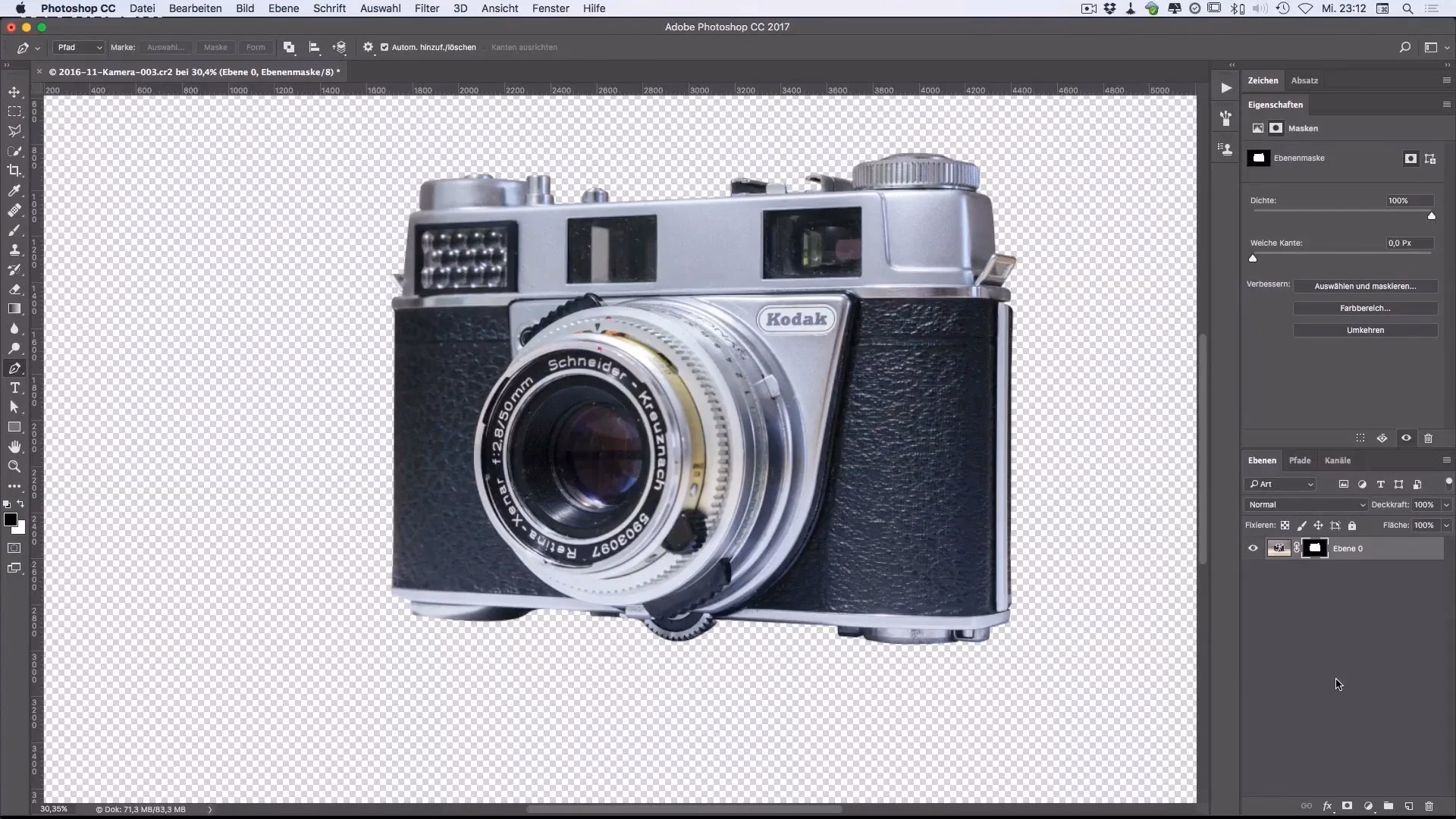Click Auswählen und maskieren button
The height and width of the screenshot is (819, 1456).
pyautogui.click(x=1365, y=286)
